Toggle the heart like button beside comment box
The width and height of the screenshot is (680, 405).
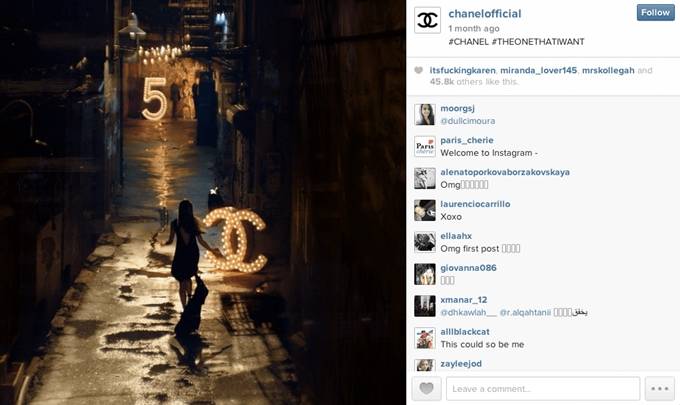426,389
